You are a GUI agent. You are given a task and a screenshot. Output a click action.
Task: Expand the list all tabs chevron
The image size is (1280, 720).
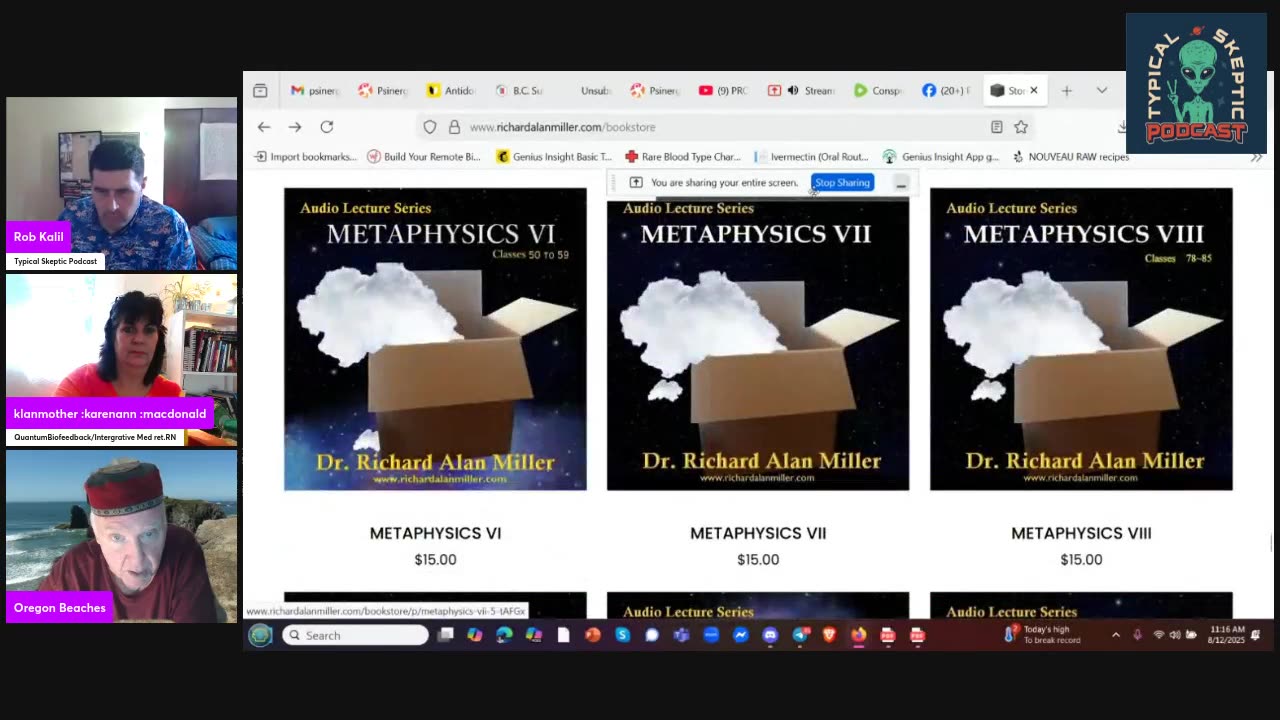pyautogui.click(x=1101, y=90)
